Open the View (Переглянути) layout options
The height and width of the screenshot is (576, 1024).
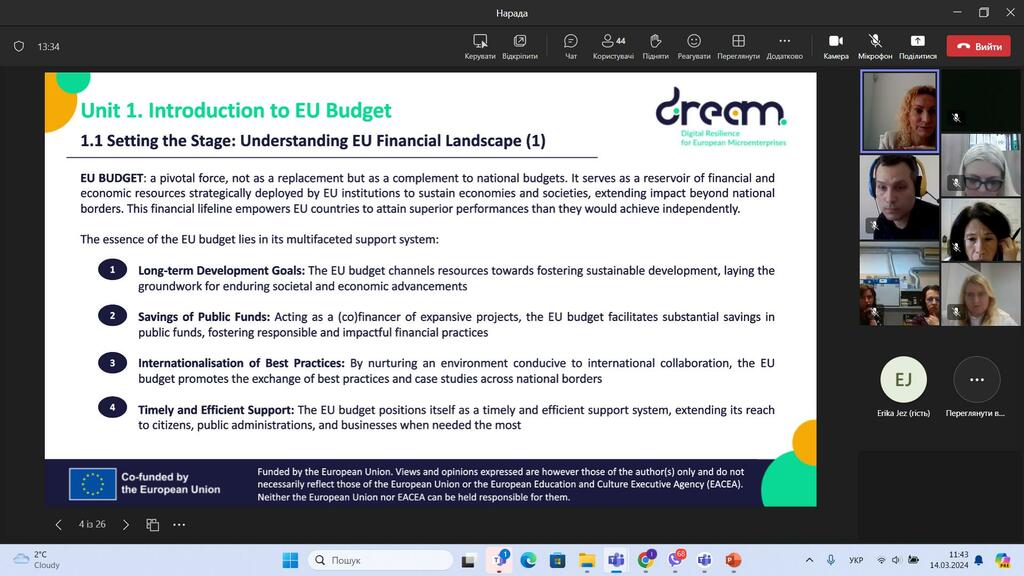tap(738, 46)
